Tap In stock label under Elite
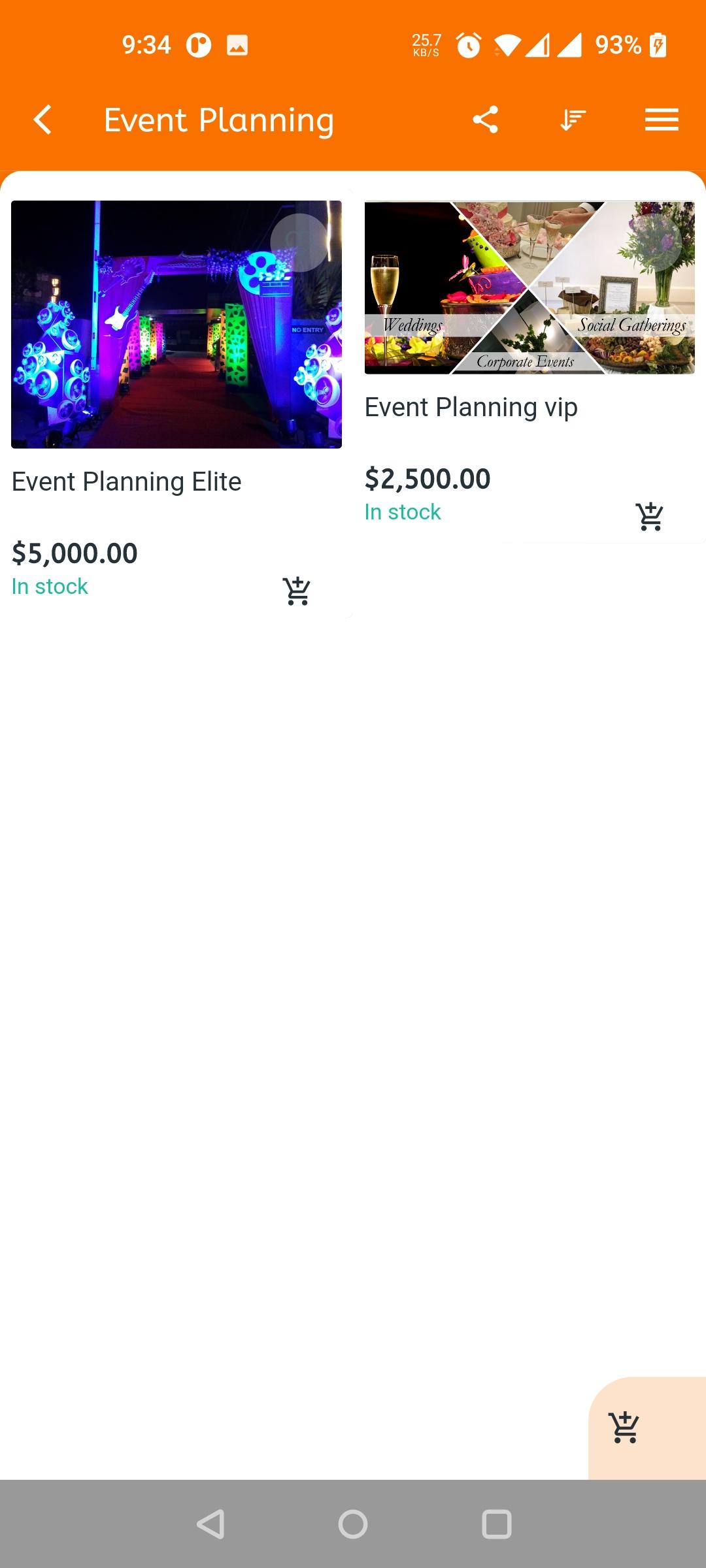Image resolution: width=706 pixels, height=1568 pixels. (x=50, y=587)
